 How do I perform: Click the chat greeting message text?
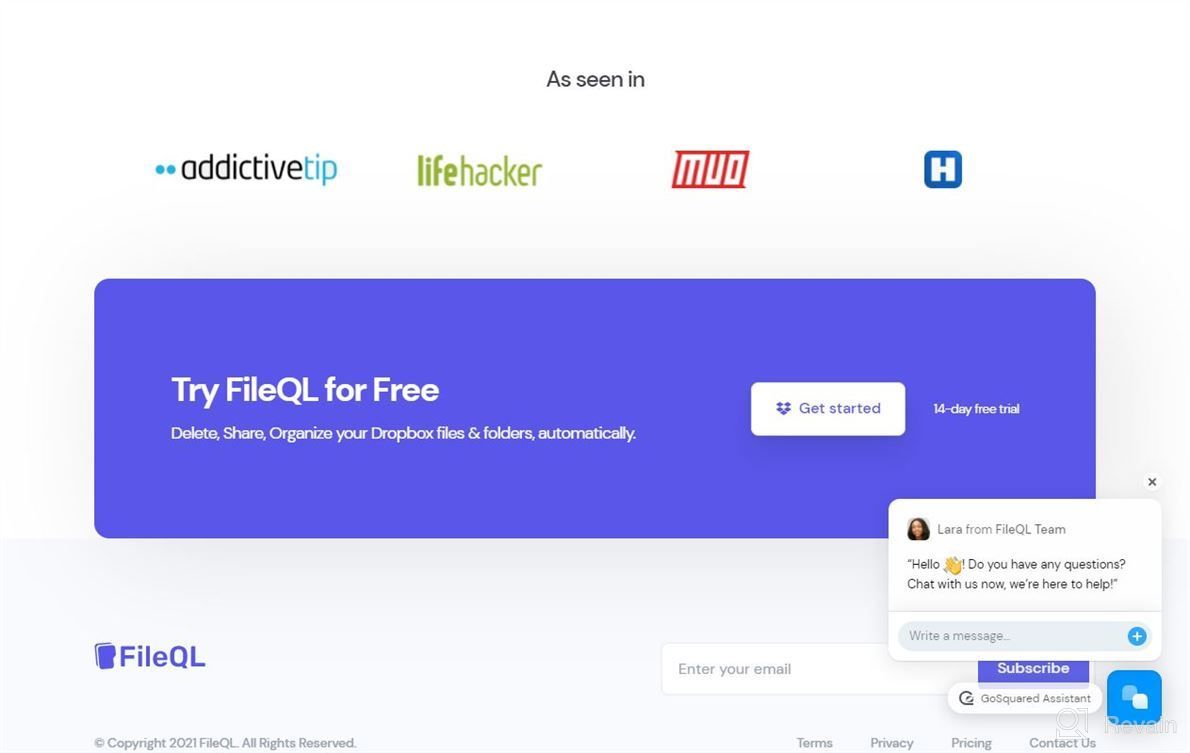pyautogui.click(x=1016, y=574)
